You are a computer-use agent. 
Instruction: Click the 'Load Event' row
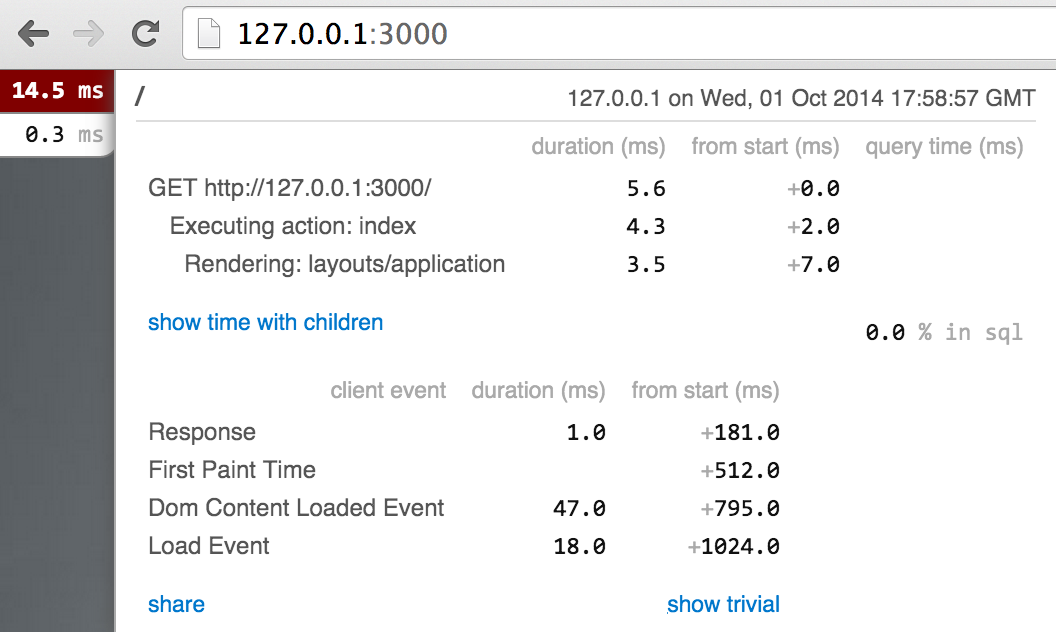[x=209, y=546]
